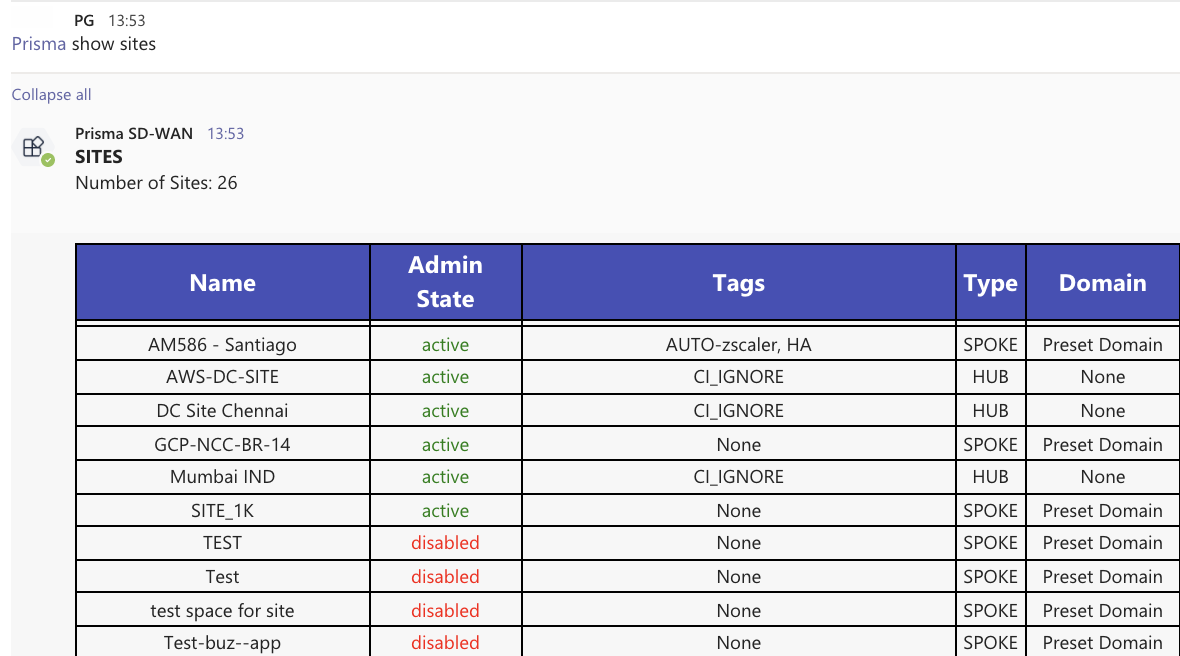Viewport: 1180px width, 656px height.
Task: Click the Domain column header
Action: click(x=1102, y=283)
